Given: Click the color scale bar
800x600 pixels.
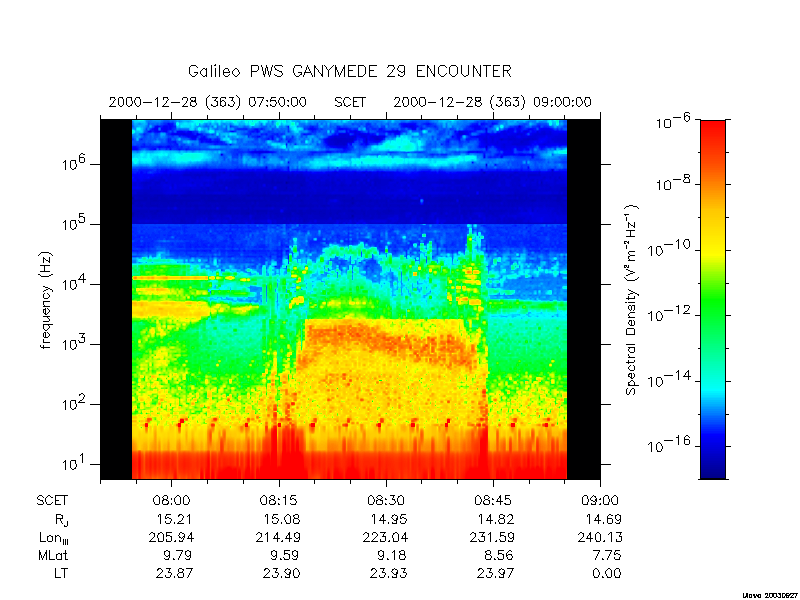Looking at the screenshot, I should pos(713,299).
